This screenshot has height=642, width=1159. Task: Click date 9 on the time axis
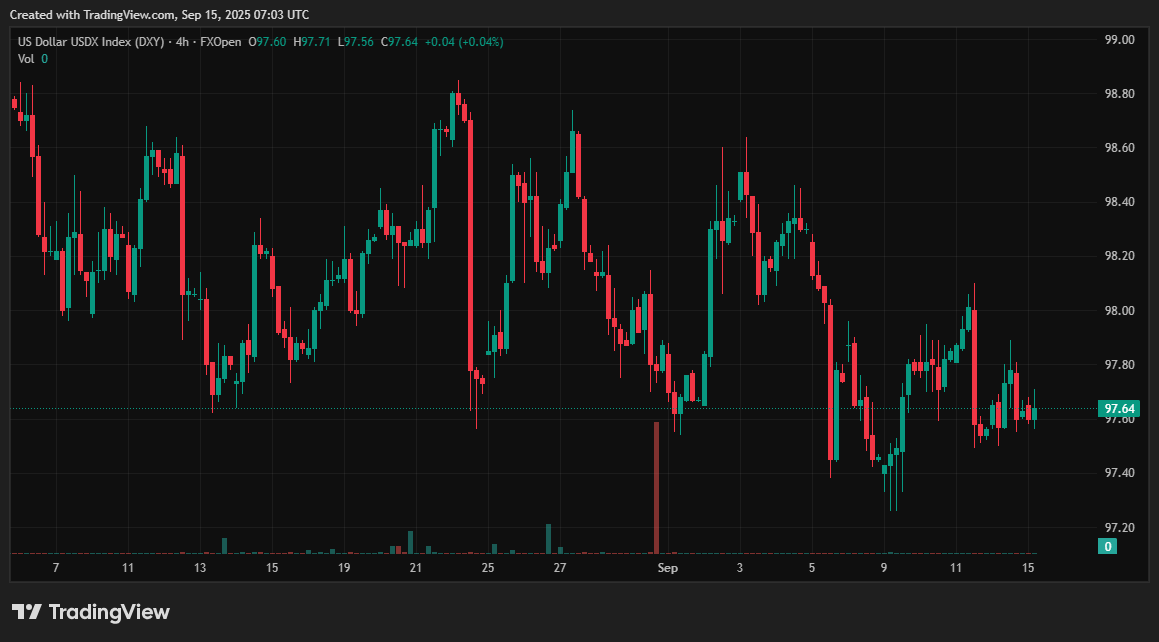[884, 568]
